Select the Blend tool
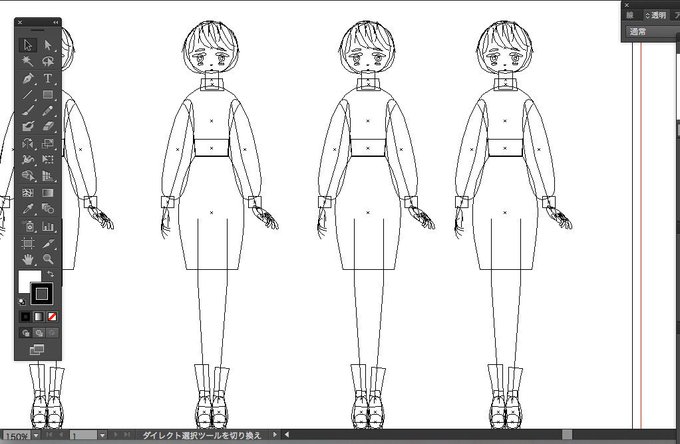The width and height of the screenshot is (680, 444). tap(48, 209)
